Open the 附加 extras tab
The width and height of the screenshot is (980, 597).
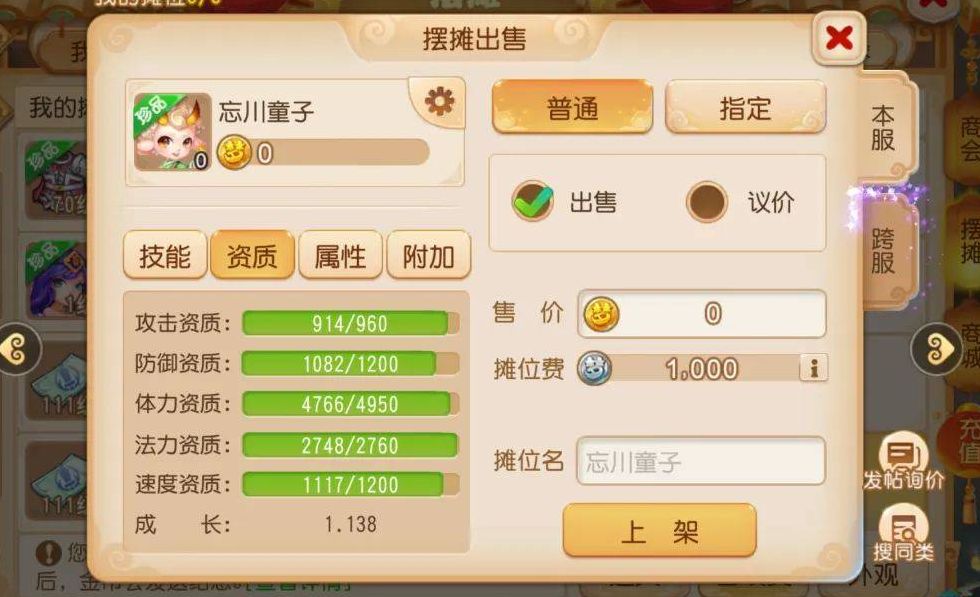(x=429, y=255)
